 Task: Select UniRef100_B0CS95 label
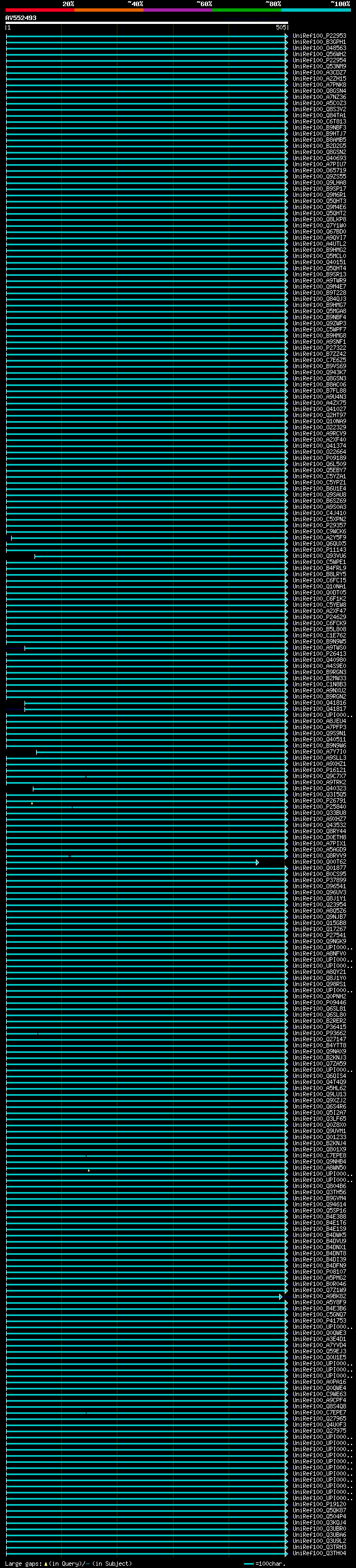319,874
